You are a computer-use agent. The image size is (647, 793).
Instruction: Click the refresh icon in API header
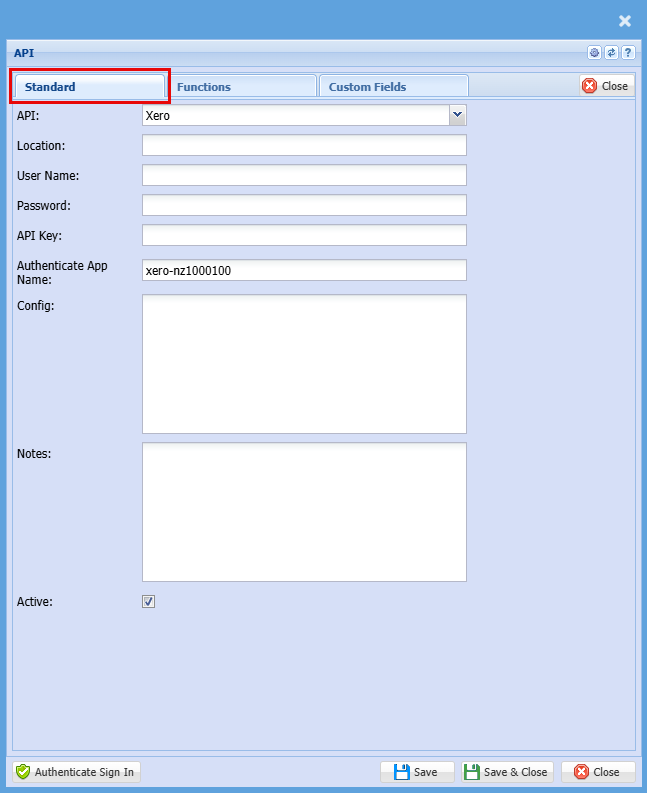pos(612,53)
